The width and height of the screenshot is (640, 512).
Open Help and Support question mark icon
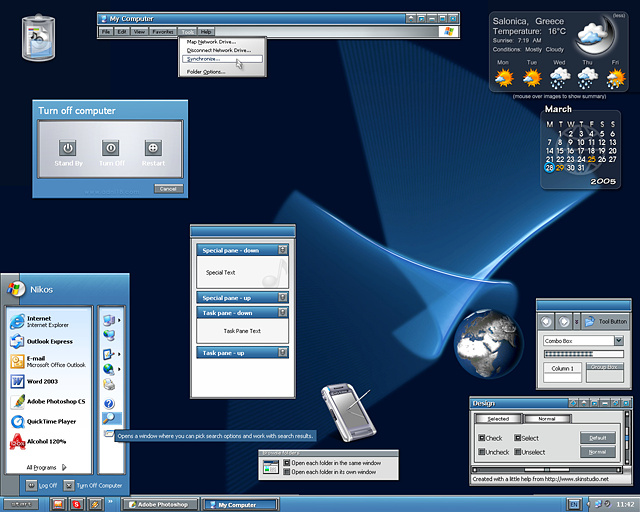click(110, 402)
